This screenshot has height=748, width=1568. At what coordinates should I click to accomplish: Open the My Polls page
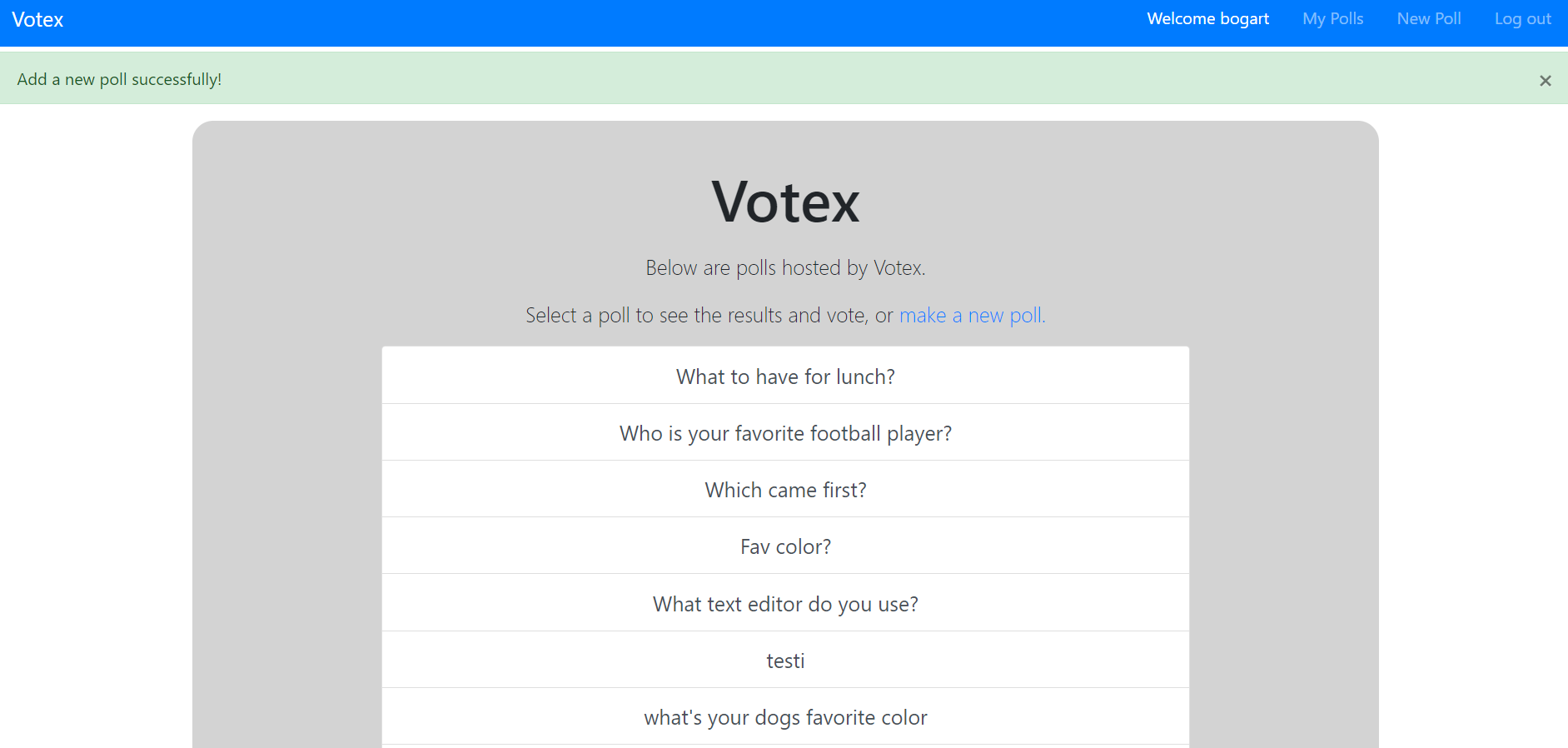point(1332,19)
